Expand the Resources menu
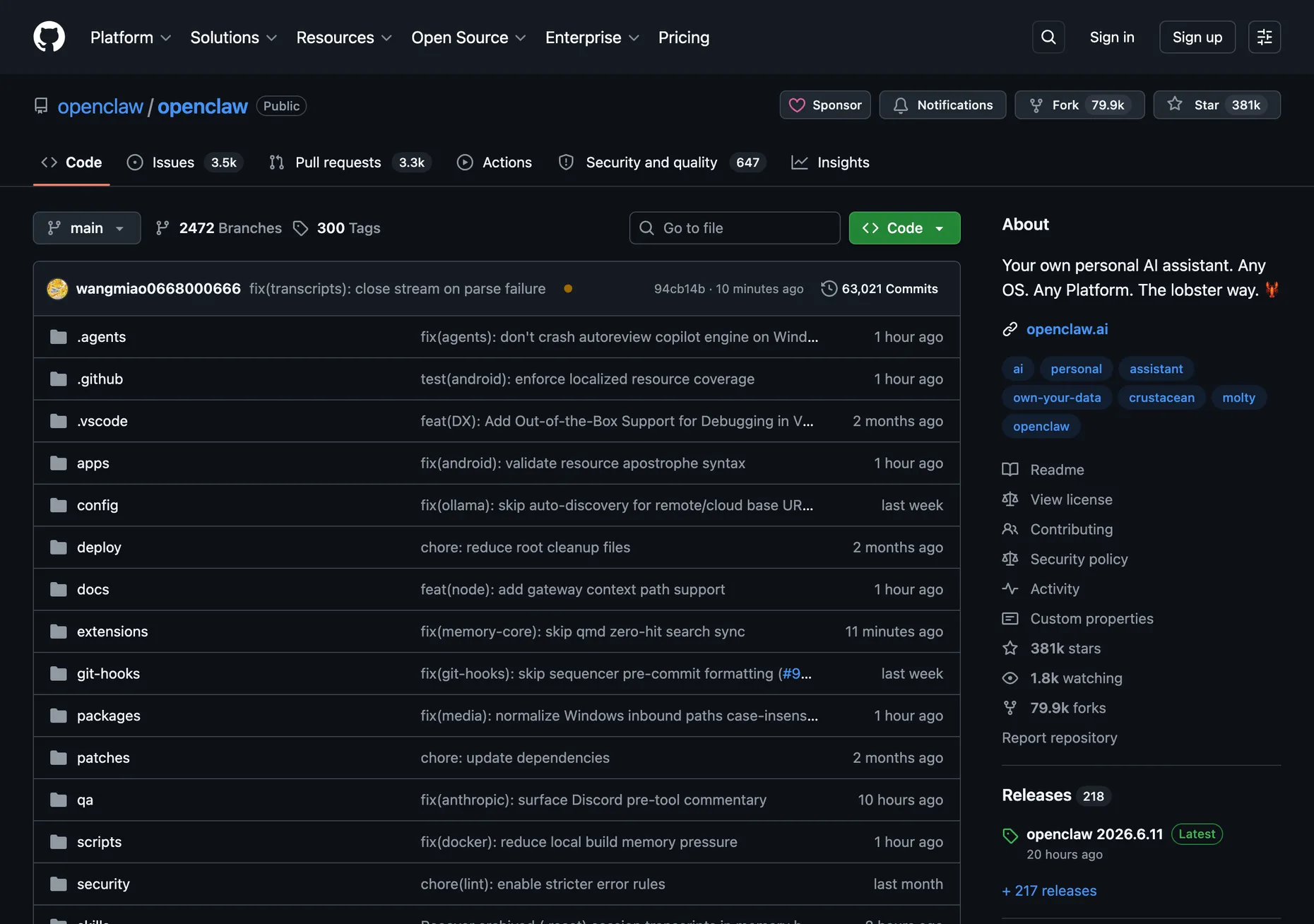The width and height of the screenshot is (1314, 924). [x=344, y=37]
